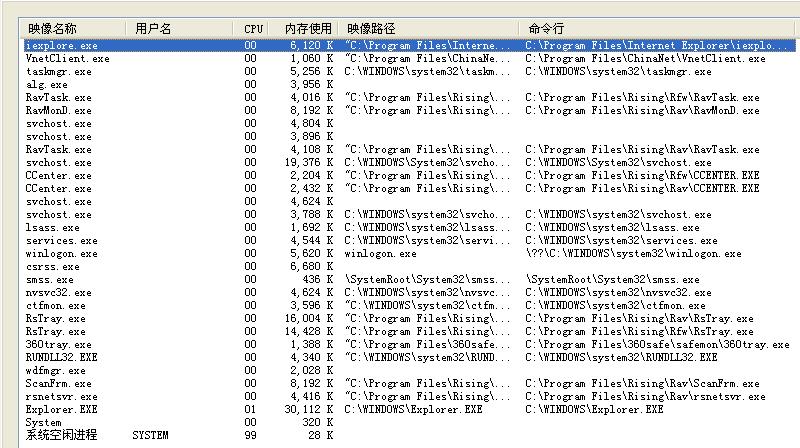The height and width of the screenshot is (448, 800).
Task: Select the RUNDLL32.EXE process
Action: [x=61, y=358]
